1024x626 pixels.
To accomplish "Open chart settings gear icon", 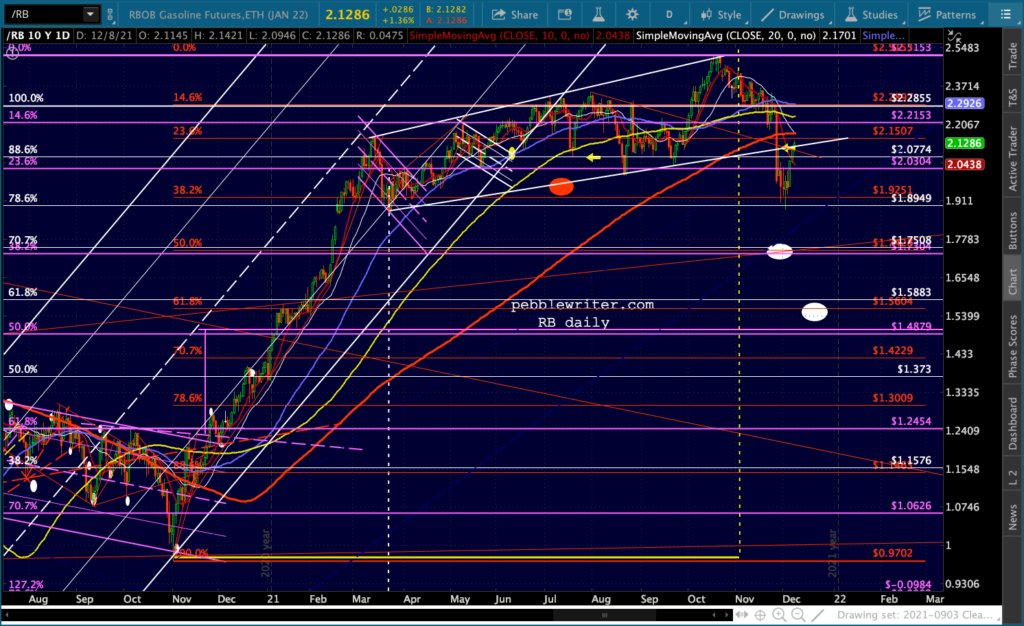I will pyautogui.click(x=632, y=14).
